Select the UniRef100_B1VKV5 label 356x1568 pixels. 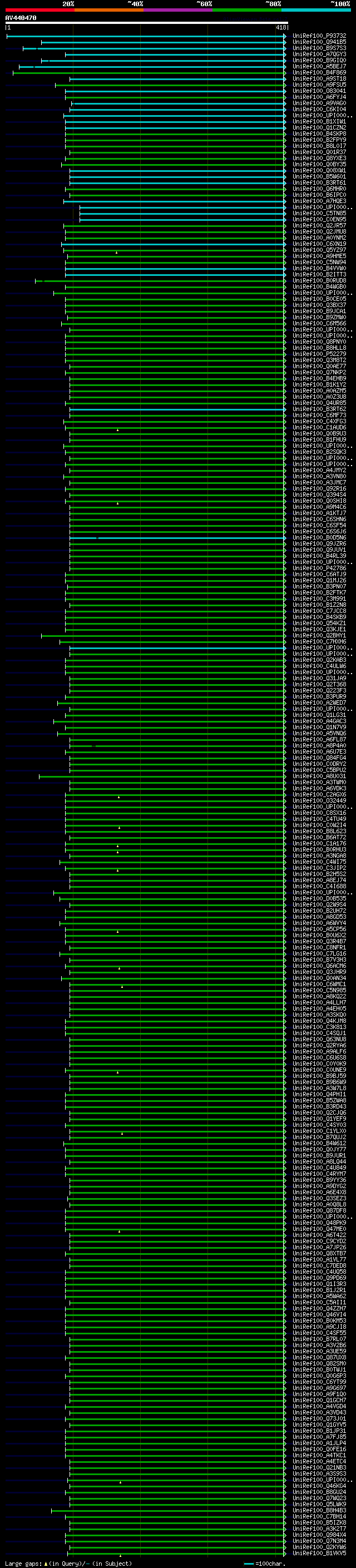pos(319,1553)
